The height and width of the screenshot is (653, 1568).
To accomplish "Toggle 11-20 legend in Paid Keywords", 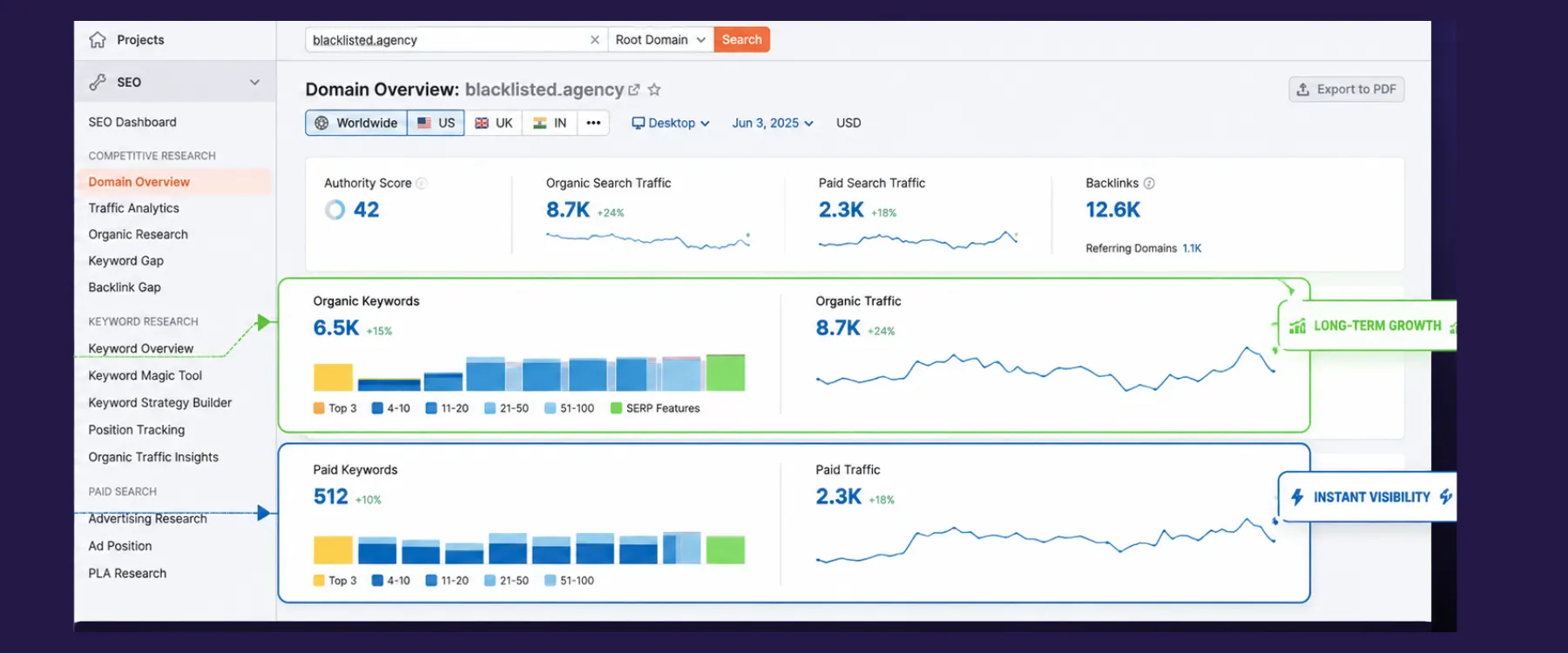I will (447, 581).
